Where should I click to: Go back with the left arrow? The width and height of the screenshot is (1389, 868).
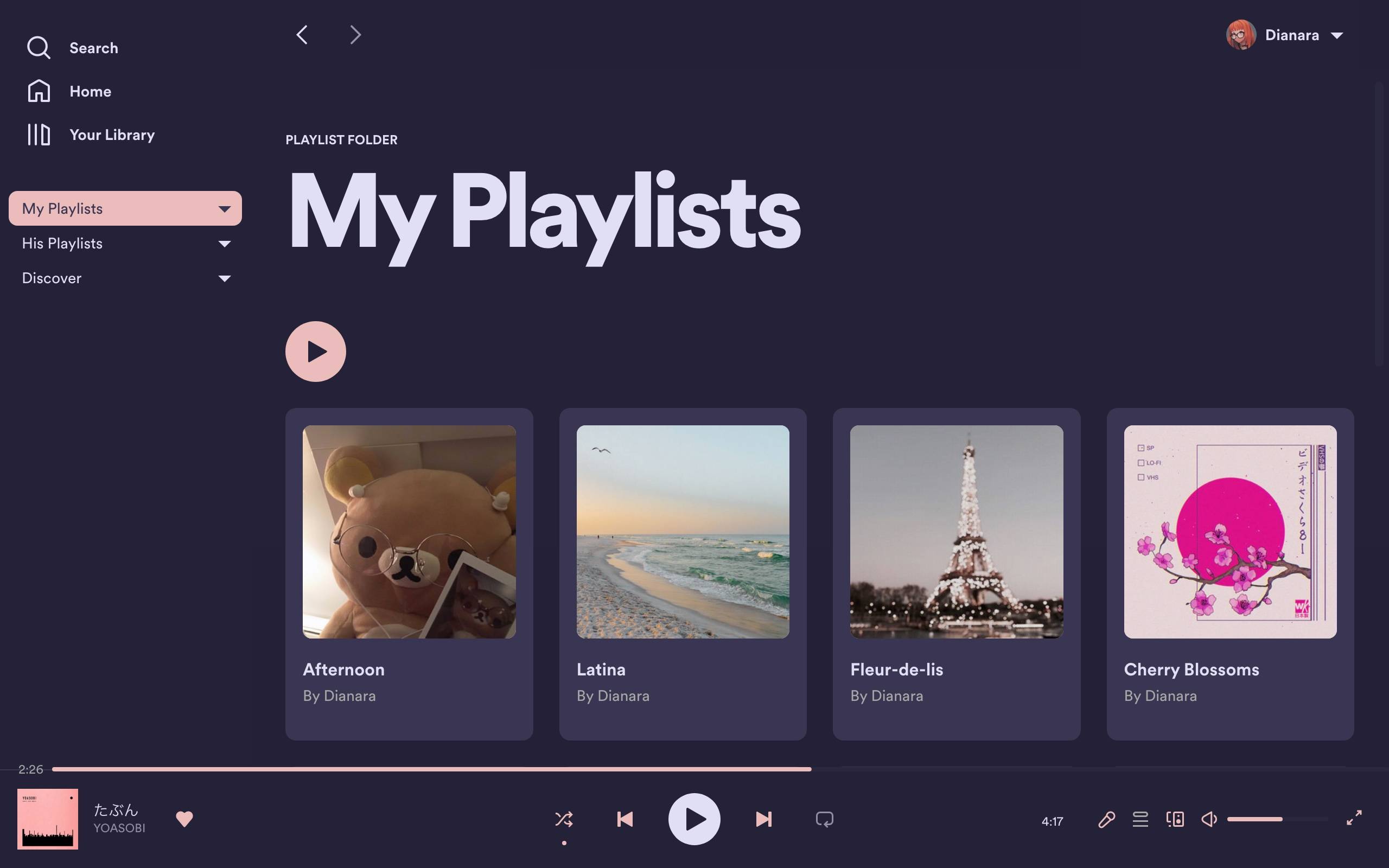click(302, 34)
